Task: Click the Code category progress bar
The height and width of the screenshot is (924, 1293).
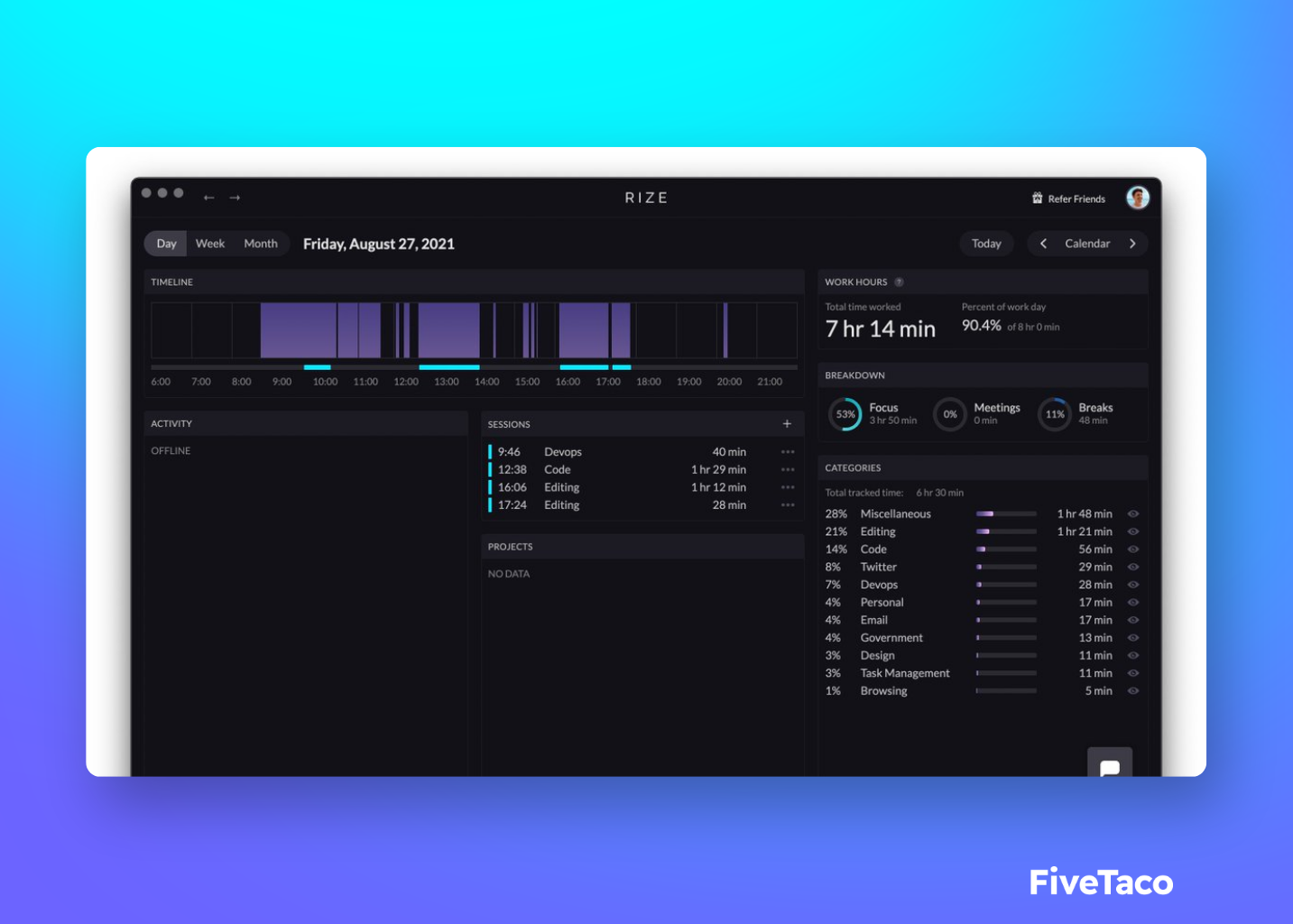Action: [x=1006, y=550]
